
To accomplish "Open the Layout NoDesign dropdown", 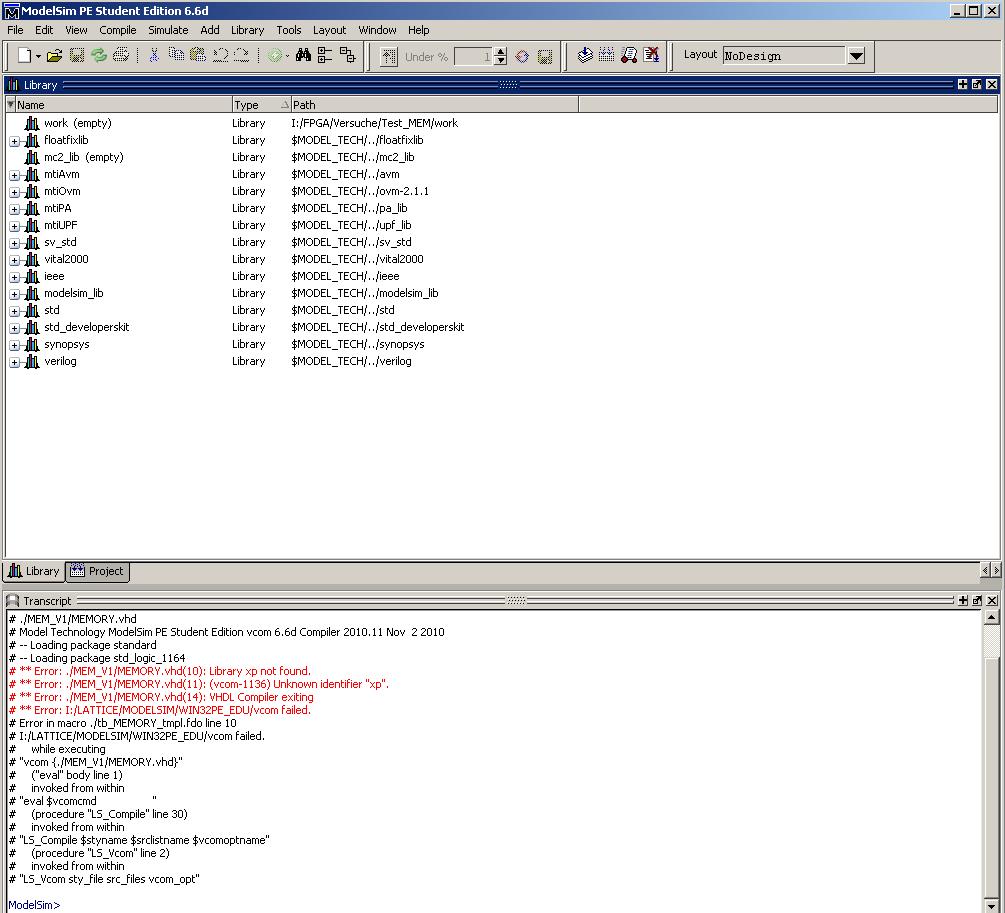I will click(x=856, y=56).
